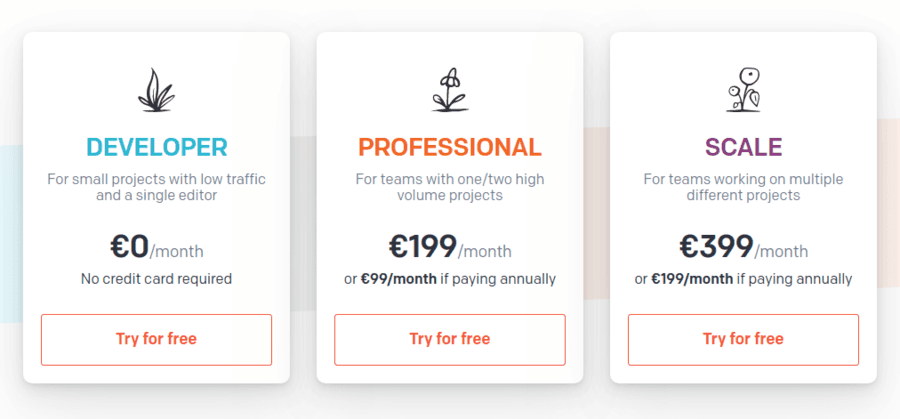Viewport: 900px width, 419px height.
Task: Click Professional description about high volume projects
Action: (450, 187)
